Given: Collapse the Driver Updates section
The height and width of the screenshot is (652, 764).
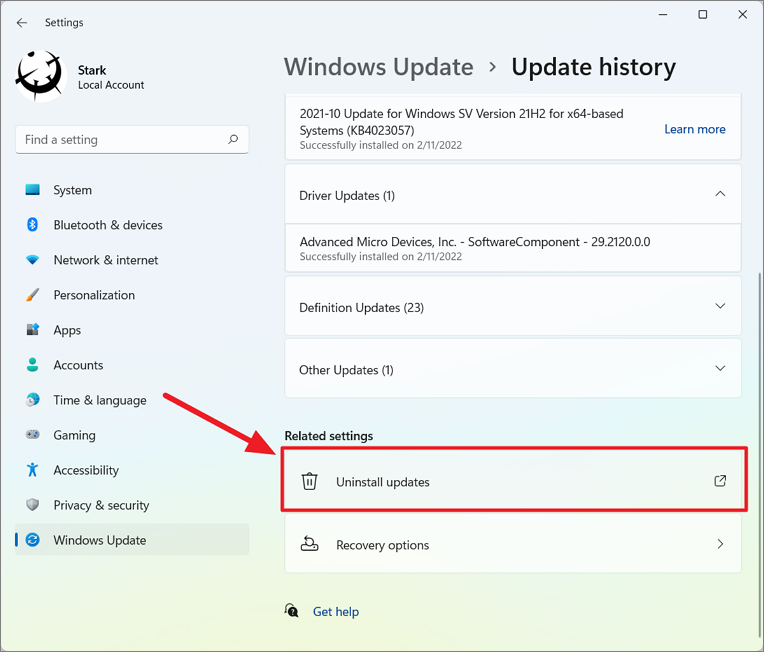Looking at the screenshot, I should click(x=720, y=194).
